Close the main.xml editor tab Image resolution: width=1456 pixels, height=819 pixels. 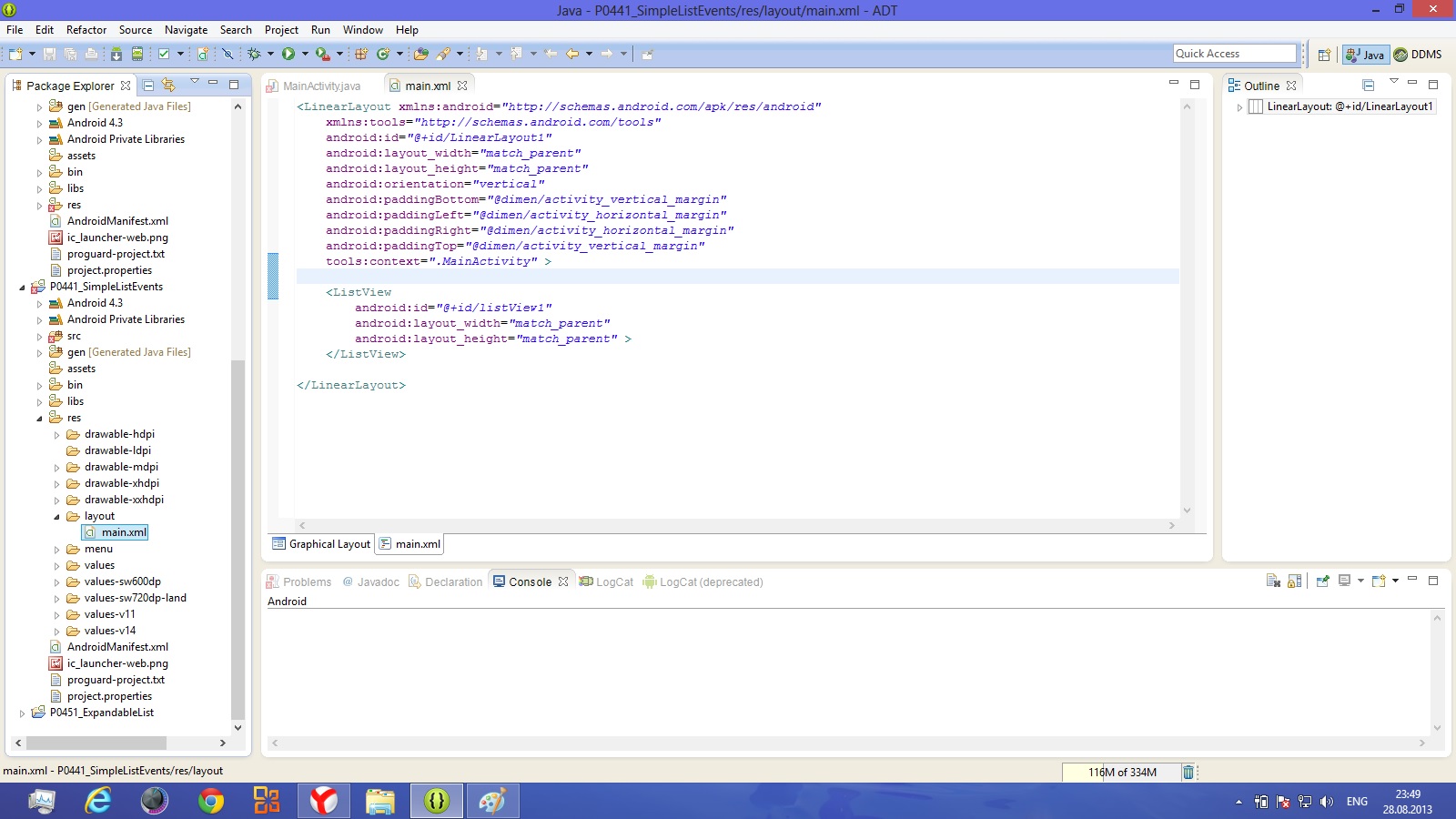[462, 86]
